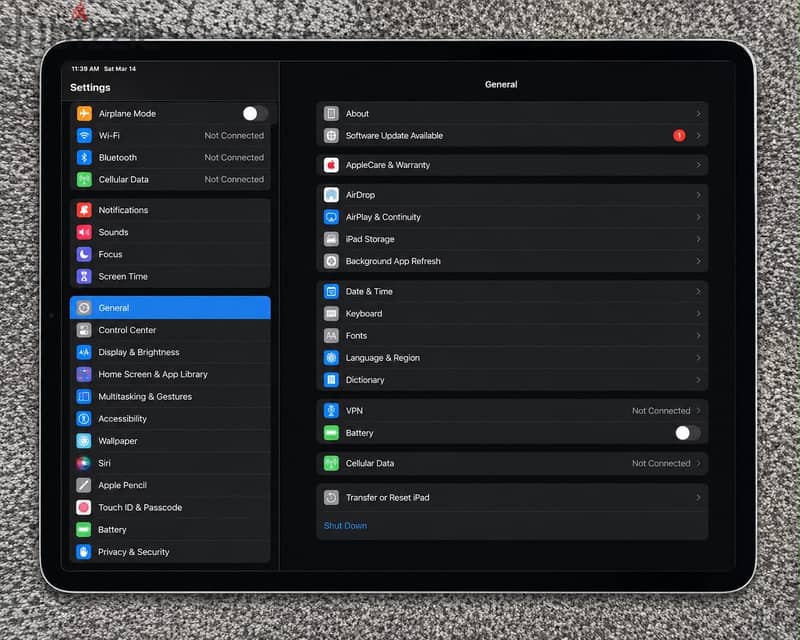This screenshot has width=800, height=640.
Task: Toggle the Battery switch in General pane
Action: (687, 433)
